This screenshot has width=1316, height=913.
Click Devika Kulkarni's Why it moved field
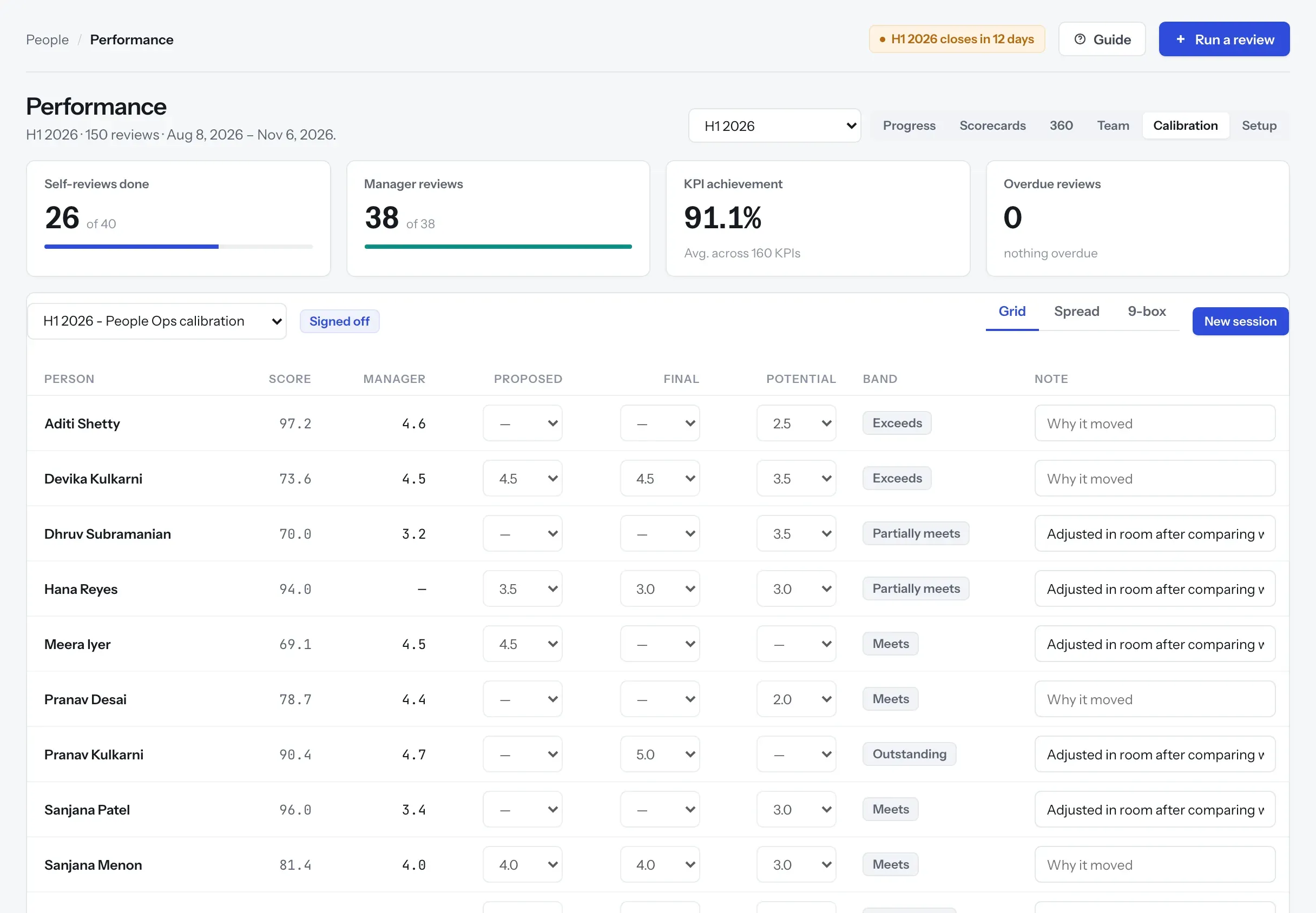(x=1155, y=479)
